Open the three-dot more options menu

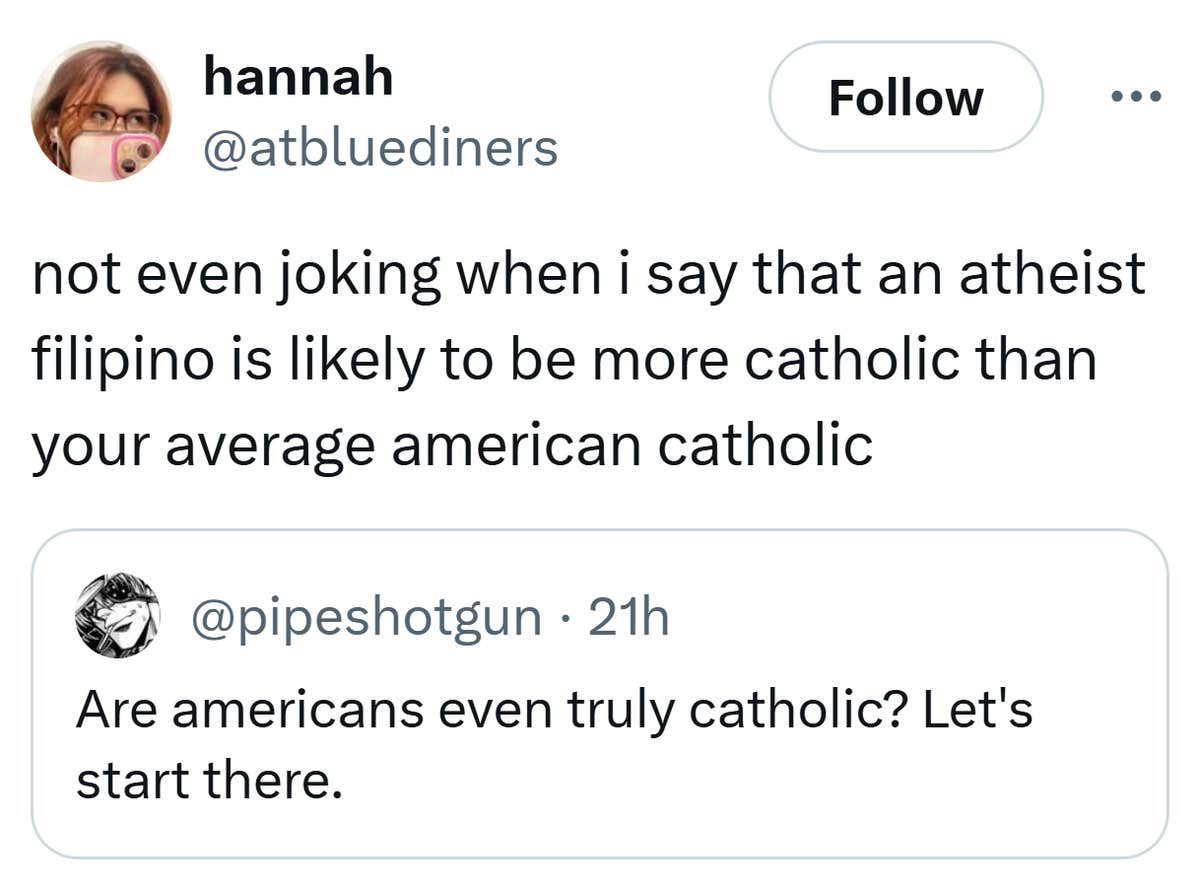point(1137,98)
